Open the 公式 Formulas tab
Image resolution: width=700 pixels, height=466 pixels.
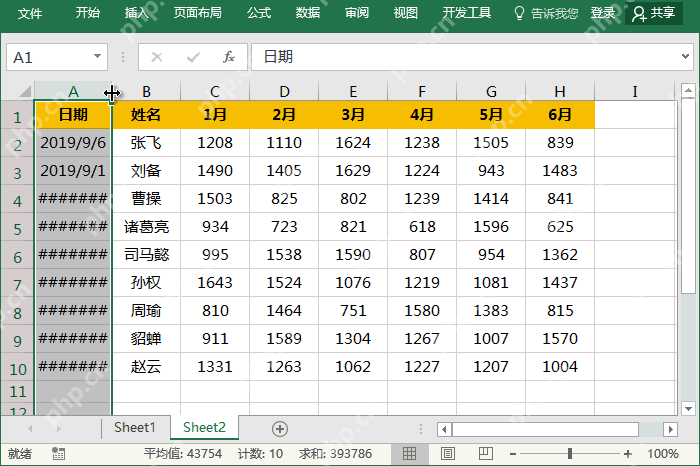pyautogui.click(x=259, y=13)
